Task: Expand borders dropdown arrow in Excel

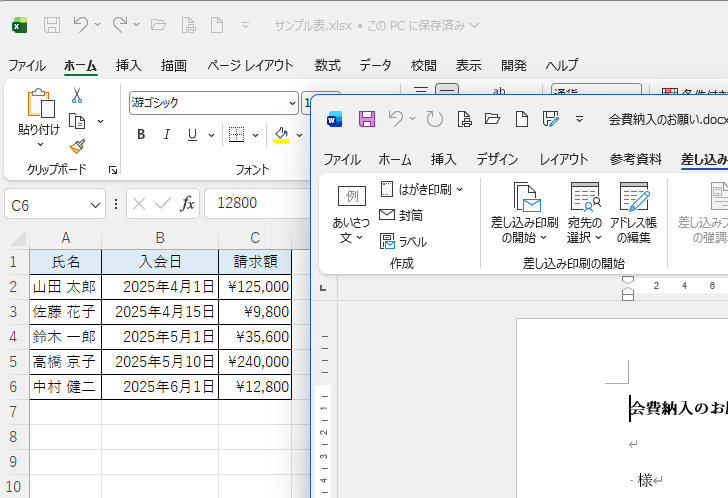Action: pyautogui.click(x=255, y=135)
